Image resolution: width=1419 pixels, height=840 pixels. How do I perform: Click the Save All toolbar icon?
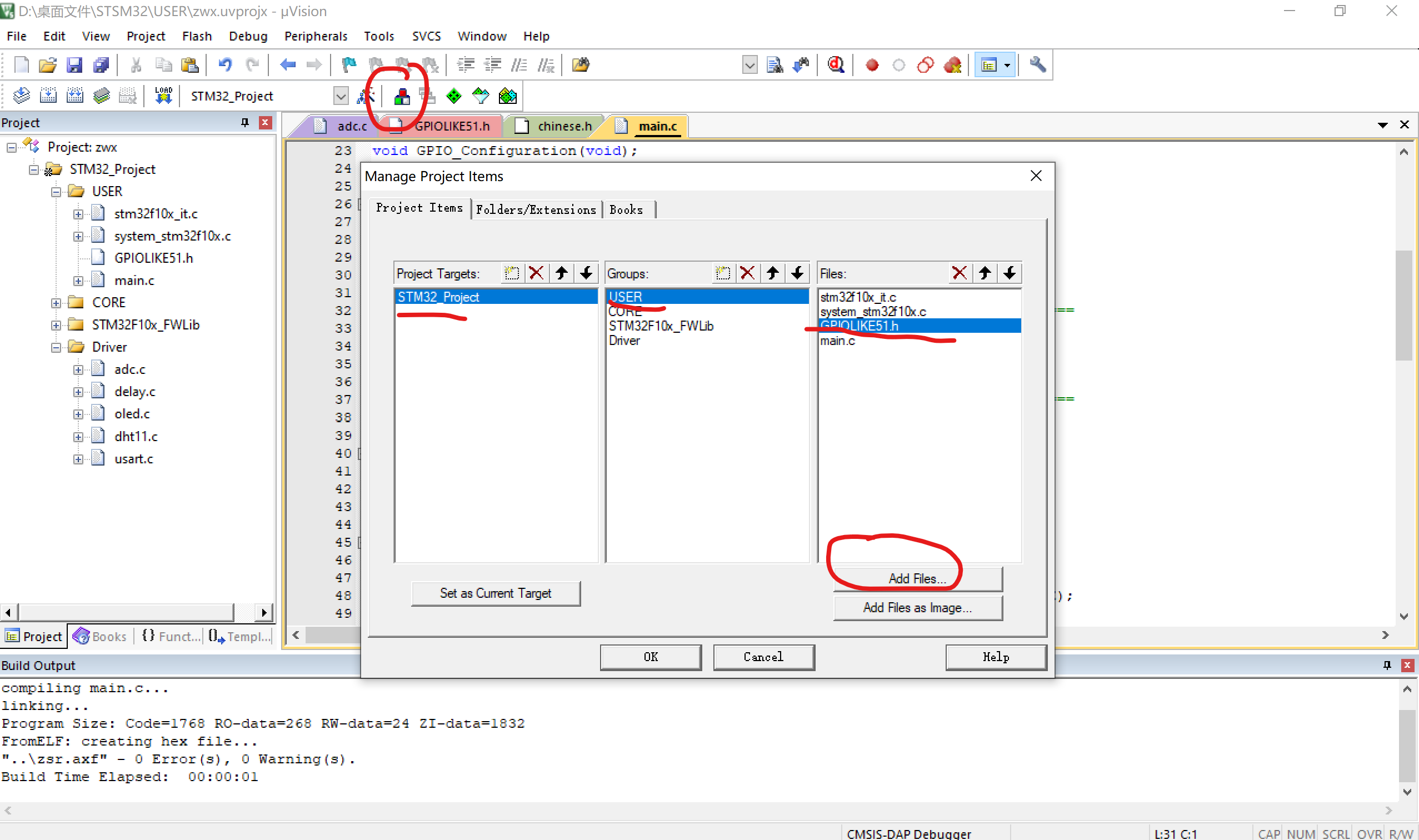pyautogui.click(x=101, y=65)
